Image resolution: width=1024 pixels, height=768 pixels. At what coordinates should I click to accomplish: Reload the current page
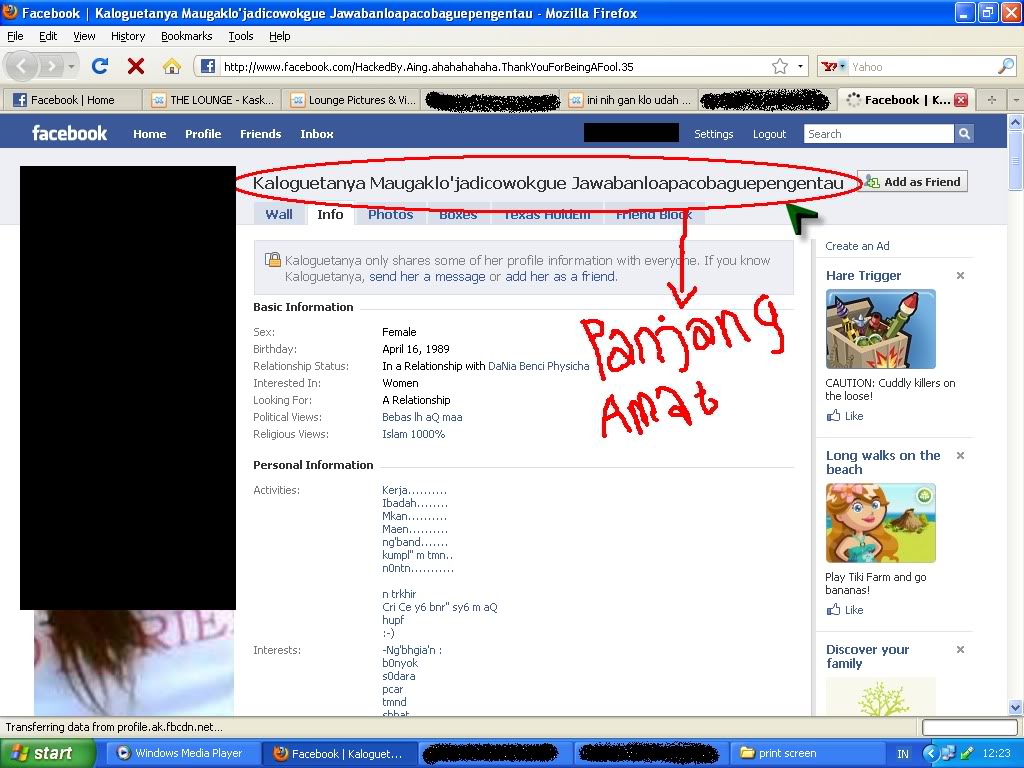pyautogui.click(x=100, y=66)
